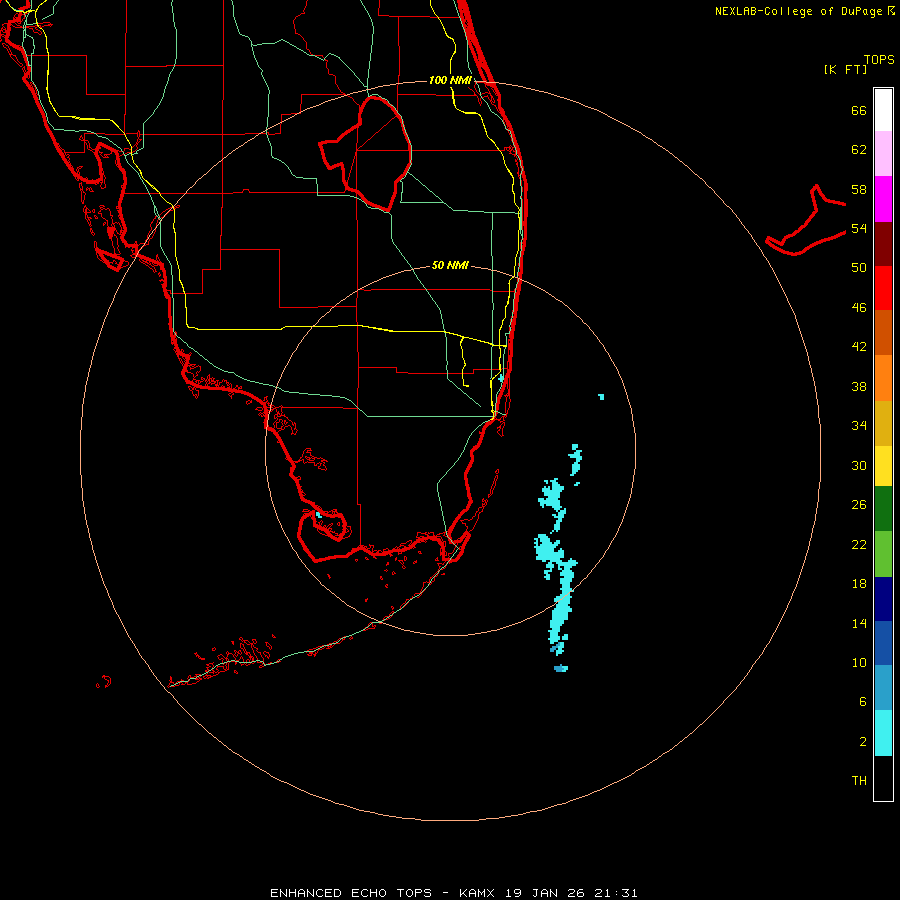Viewport: 900px width, 900px height.
Task: Click the 100 NMI range ring label
Action: (450, 80)
